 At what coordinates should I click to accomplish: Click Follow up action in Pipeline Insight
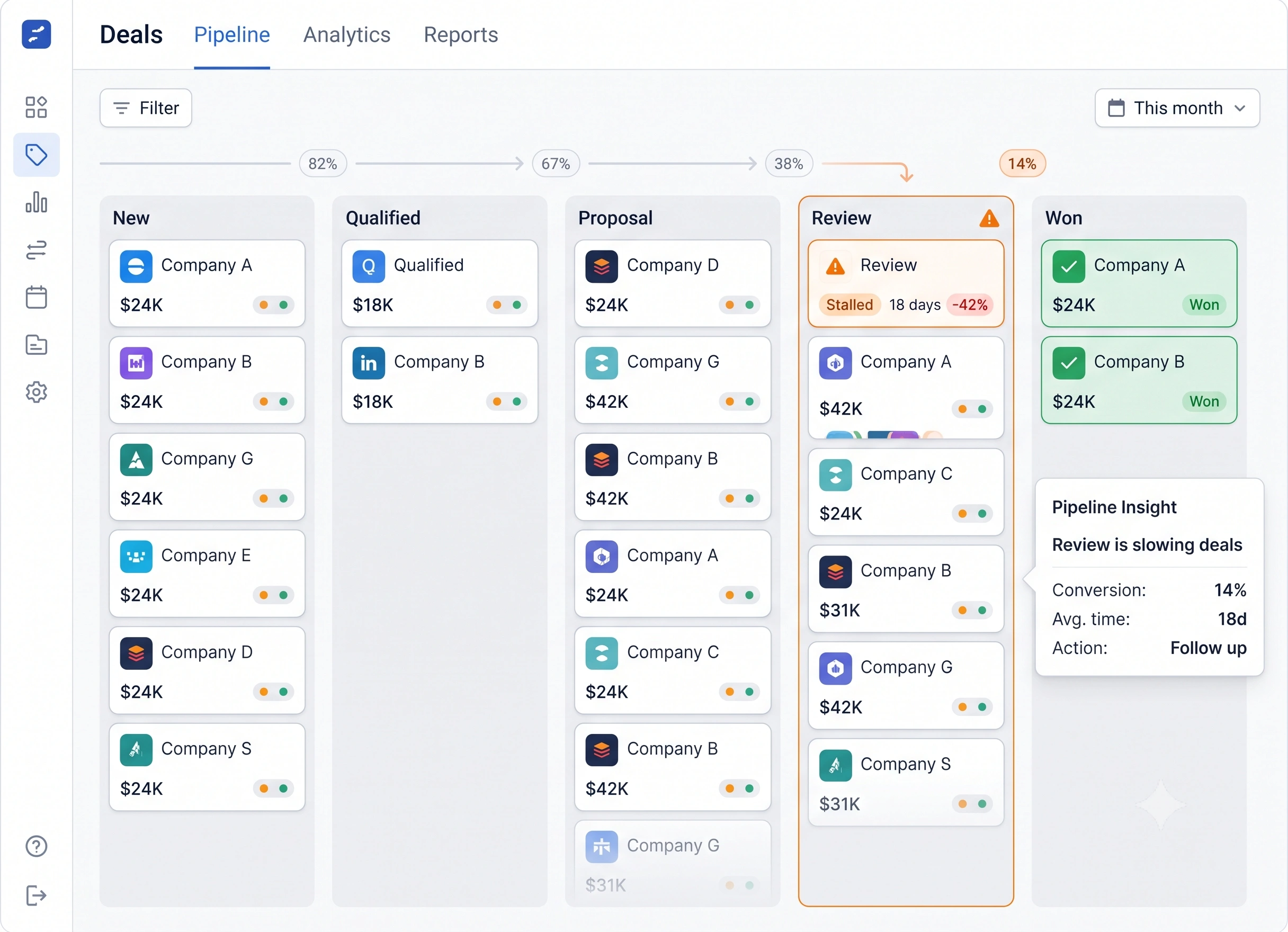click(x=1208, y=648)
